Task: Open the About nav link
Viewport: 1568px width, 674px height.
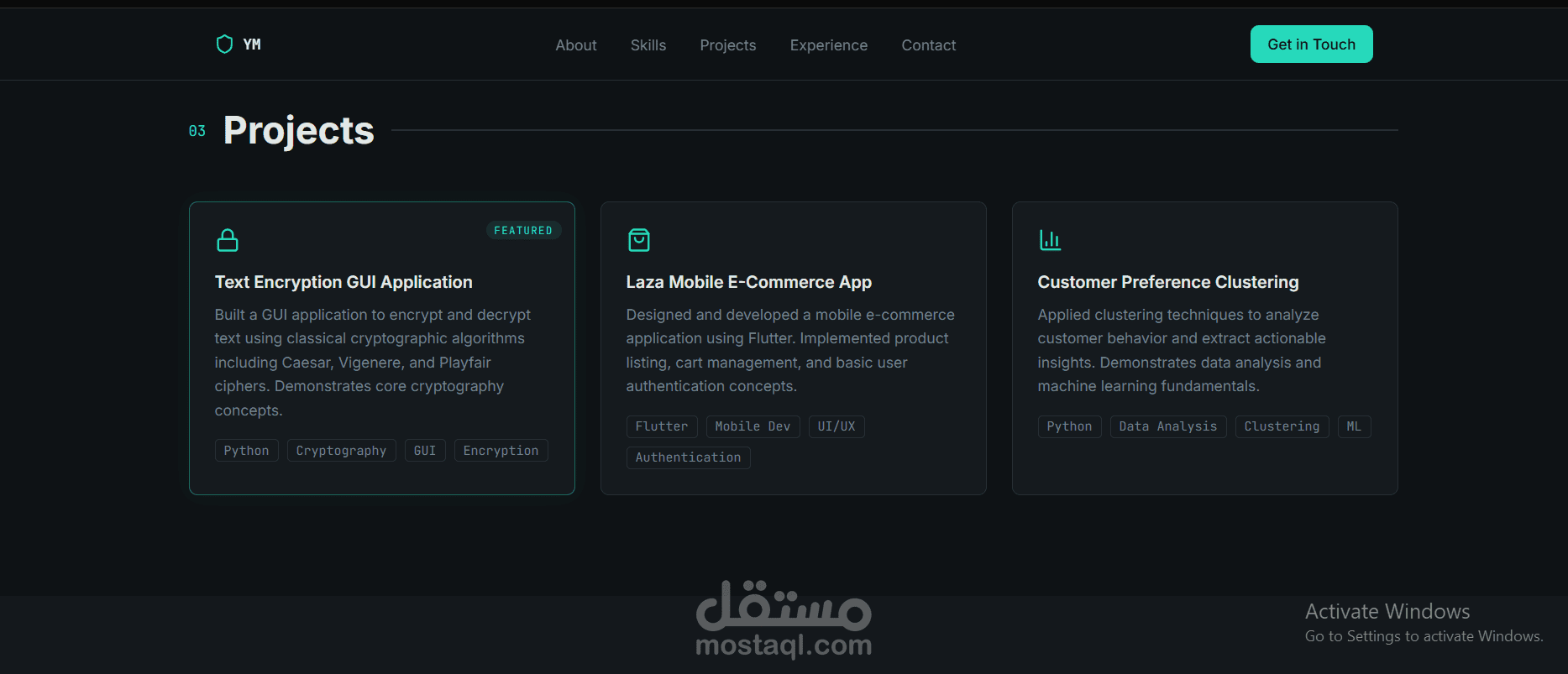Action: 576,45
